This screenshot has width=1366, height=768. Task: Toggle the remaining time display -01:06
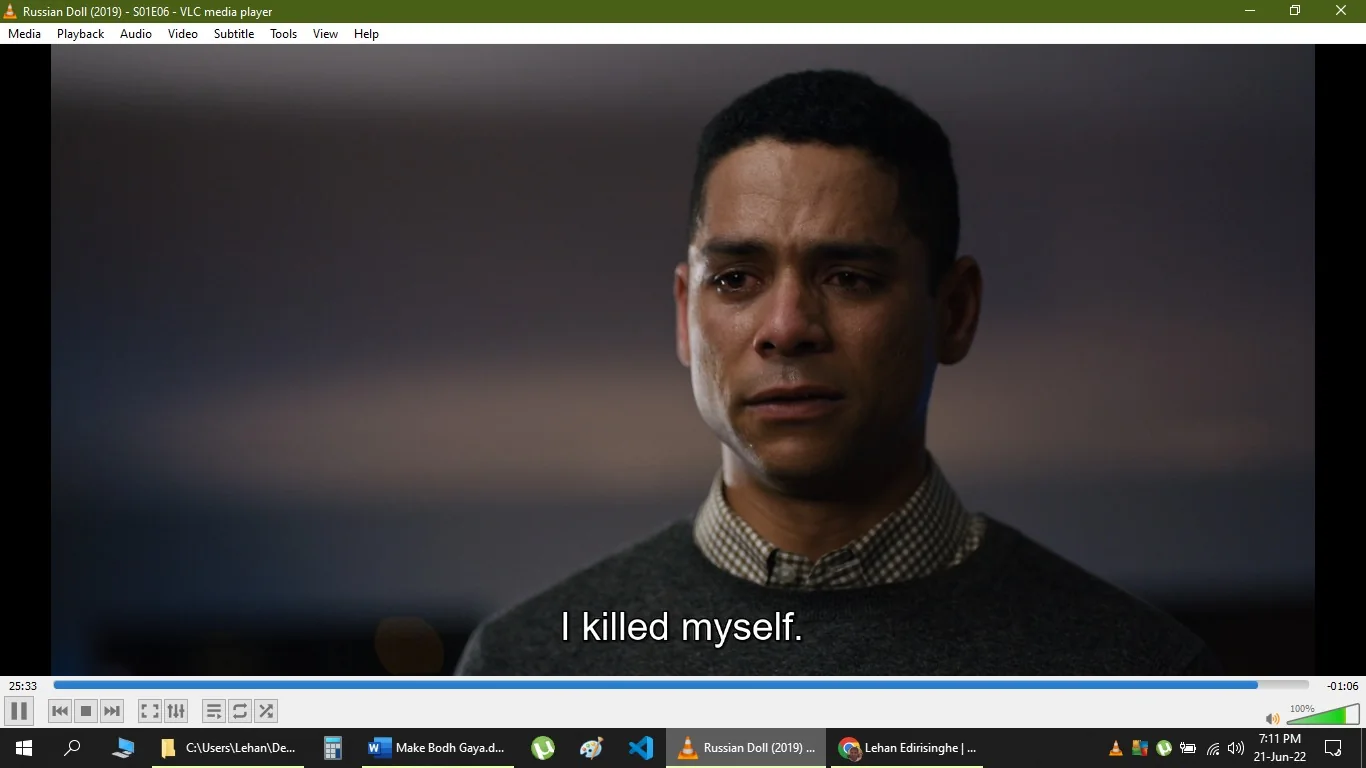1342,686
